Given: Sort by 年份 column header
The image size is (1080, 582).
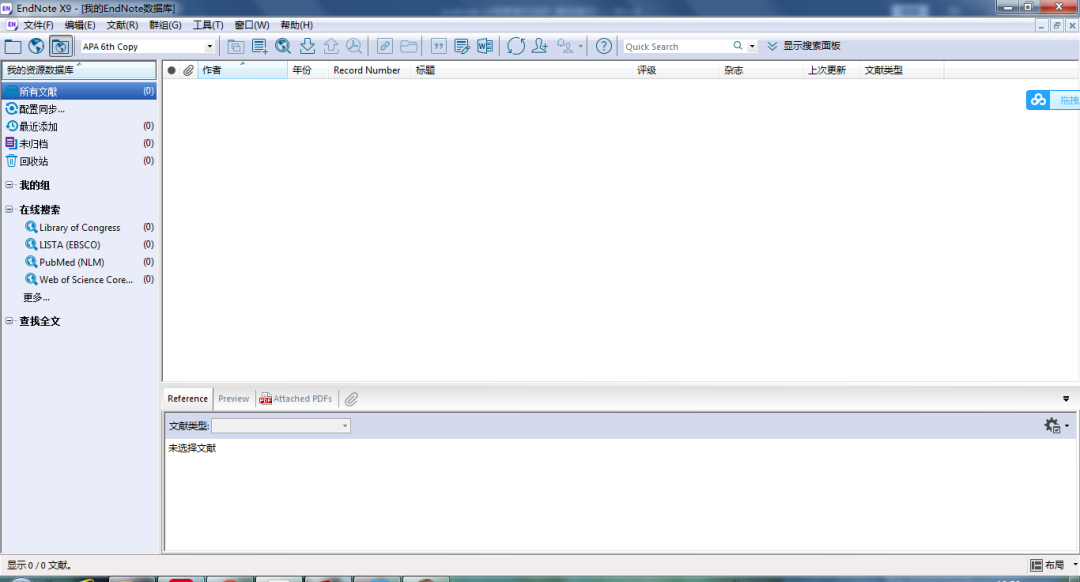Looking at the screenshot, I should pos(308,70).
